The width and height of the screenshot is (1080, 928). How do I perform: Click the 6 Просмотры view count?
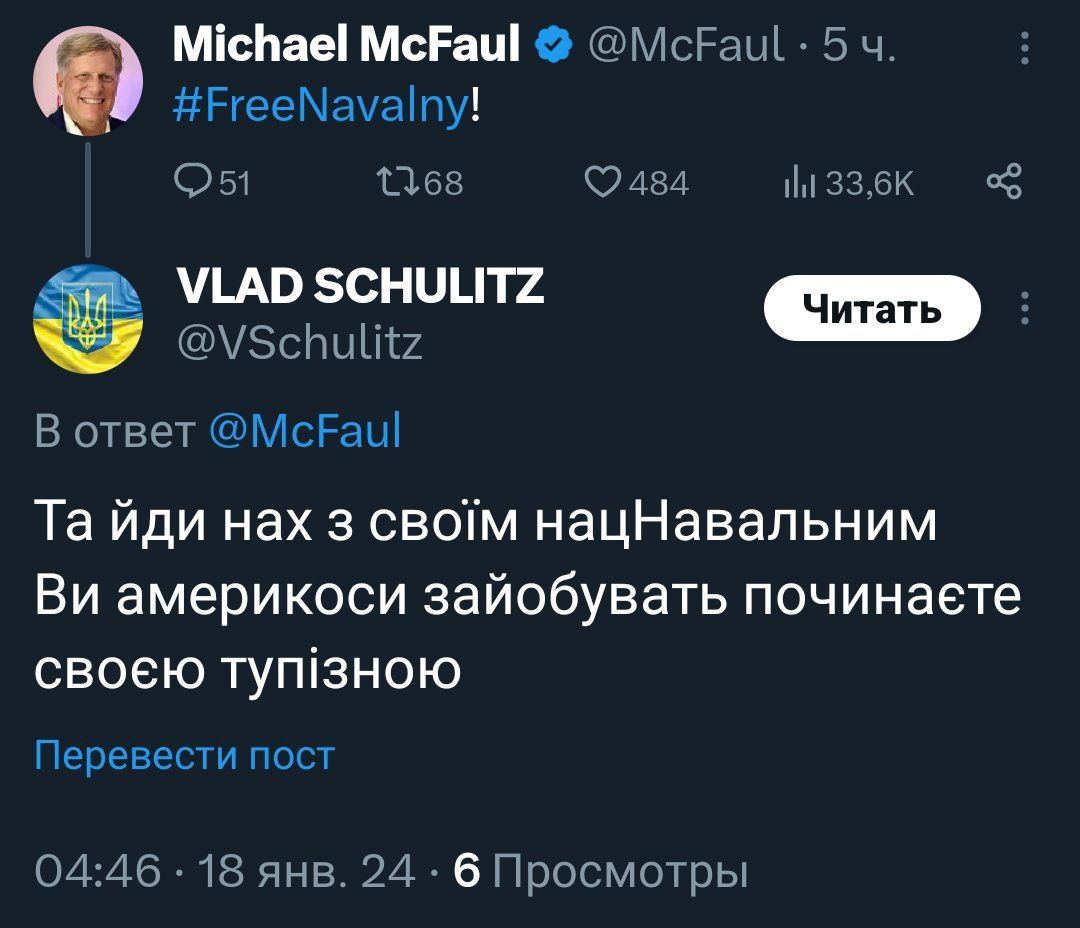click(x=601, y=871)
